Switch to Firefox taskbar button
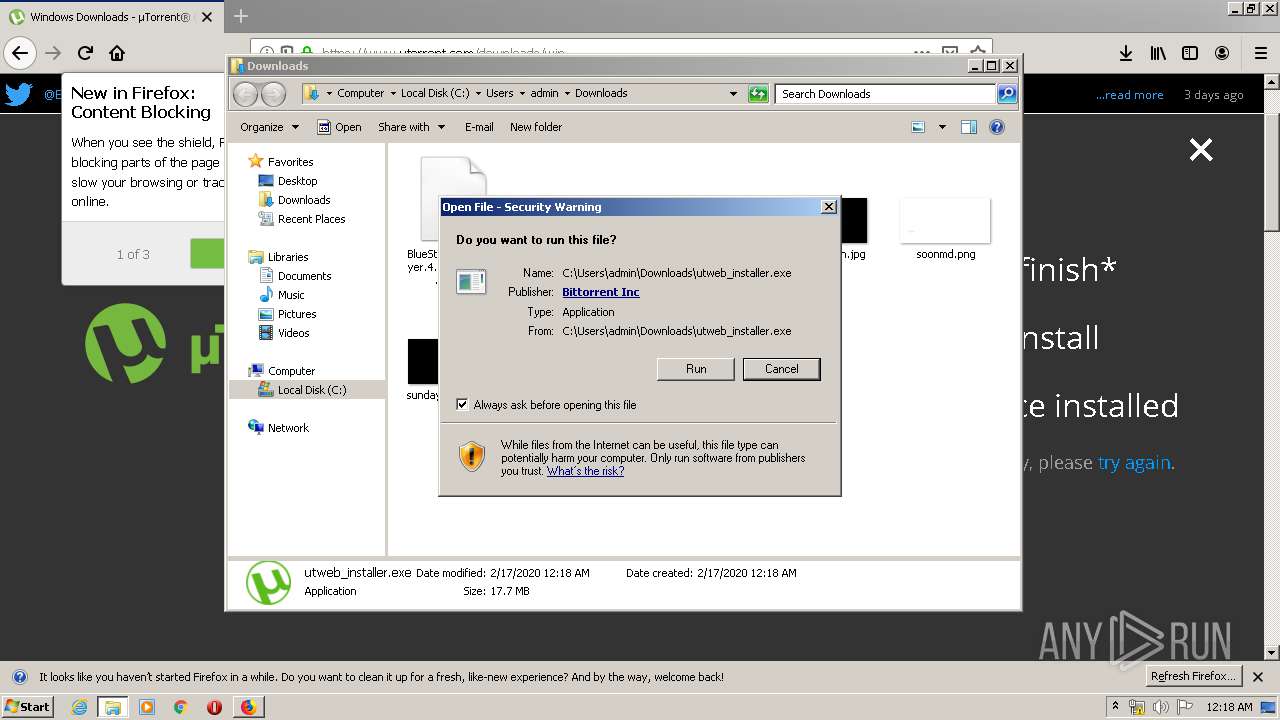1280x720 pixels. coord(248,707)
